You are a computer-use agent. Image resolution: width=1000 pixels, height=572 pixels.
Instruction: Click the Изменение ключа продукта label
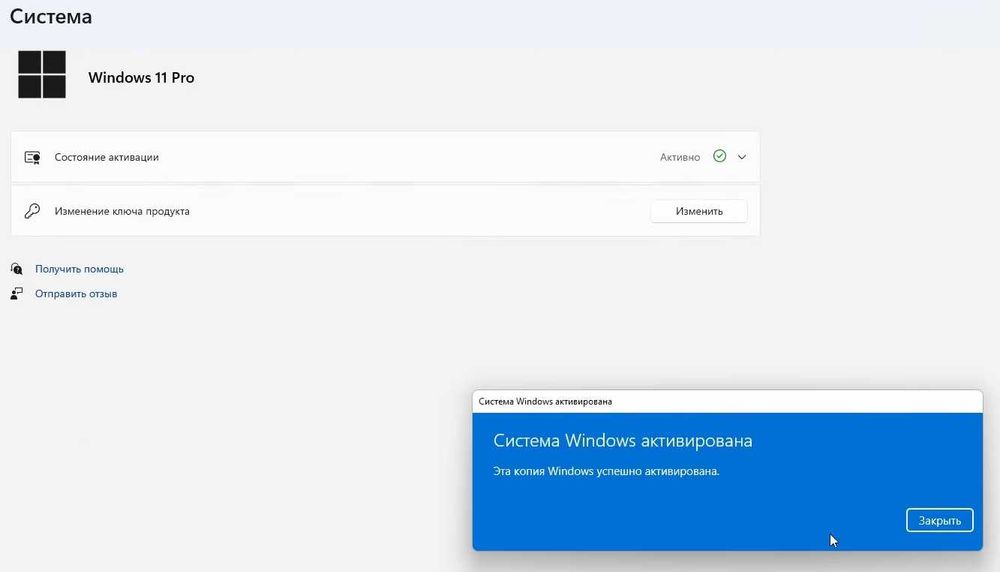122,211
